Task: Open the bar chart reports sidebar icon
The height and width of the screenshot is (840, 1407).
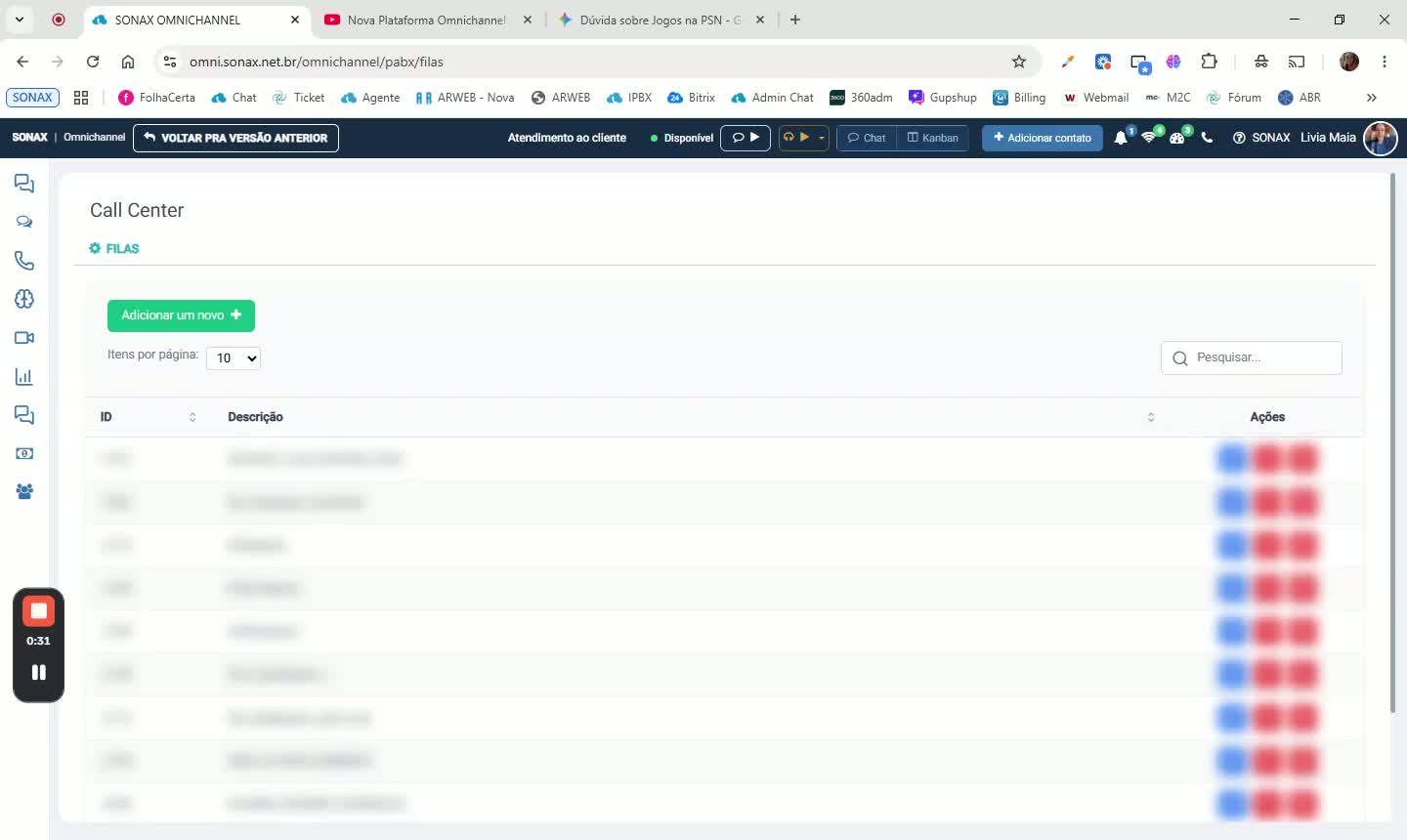Action: [24, 377]
